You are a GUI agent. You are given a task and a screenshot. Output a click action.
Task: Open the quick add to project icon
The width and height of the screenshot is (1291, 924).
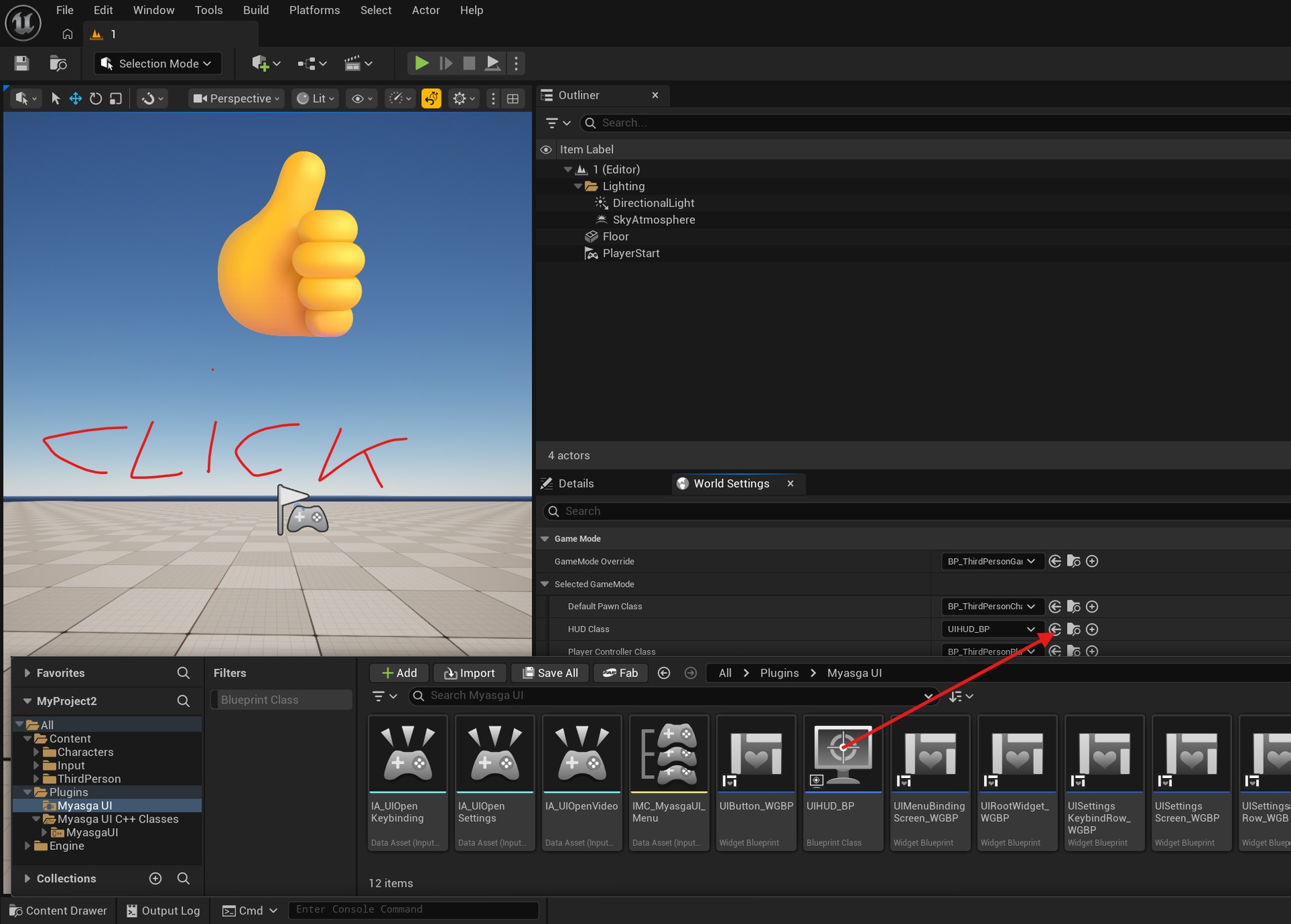[266, 63]
